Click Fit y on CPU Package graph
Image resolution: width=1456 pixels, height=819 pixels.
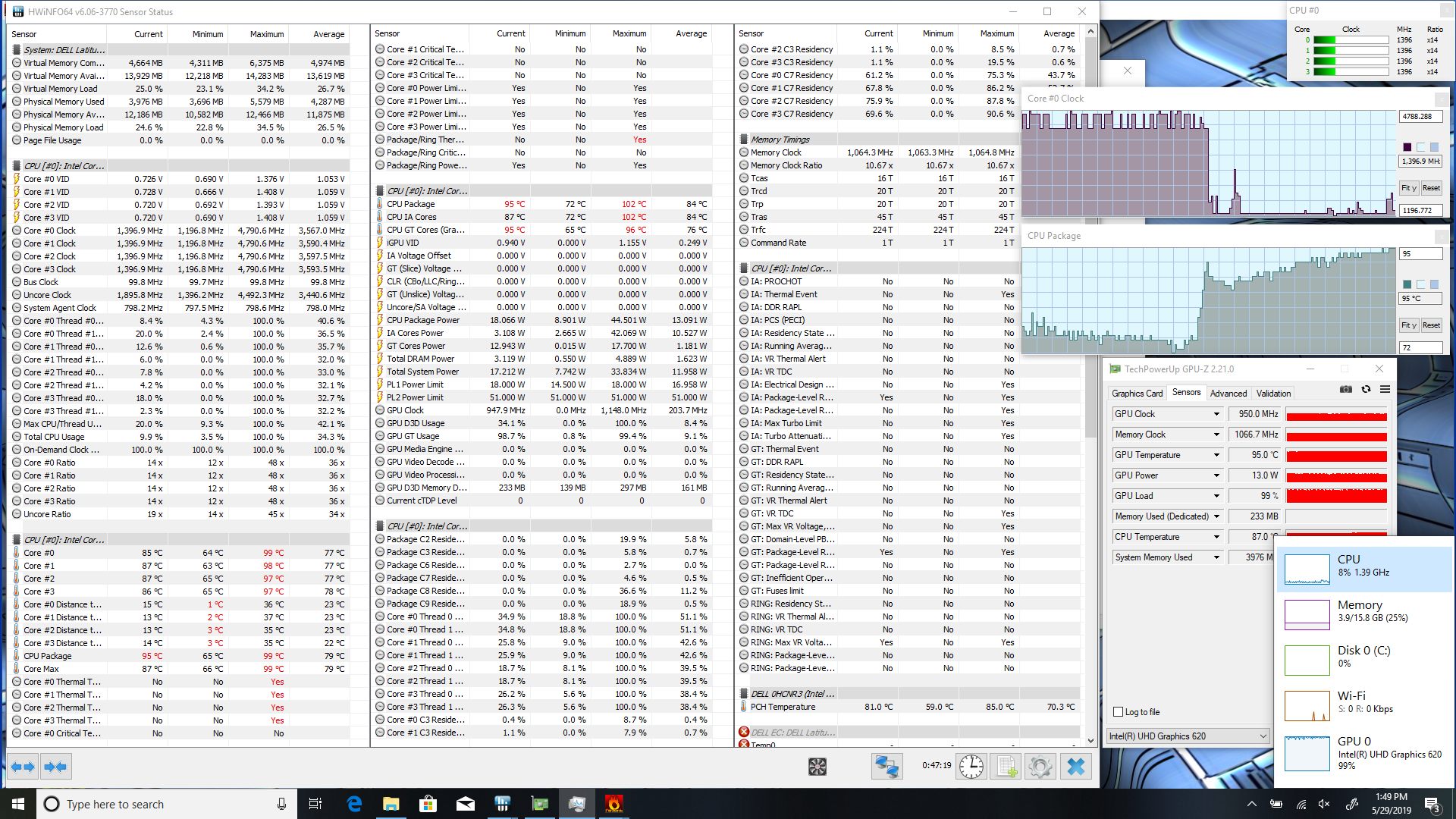click(x=1408, y=325)
